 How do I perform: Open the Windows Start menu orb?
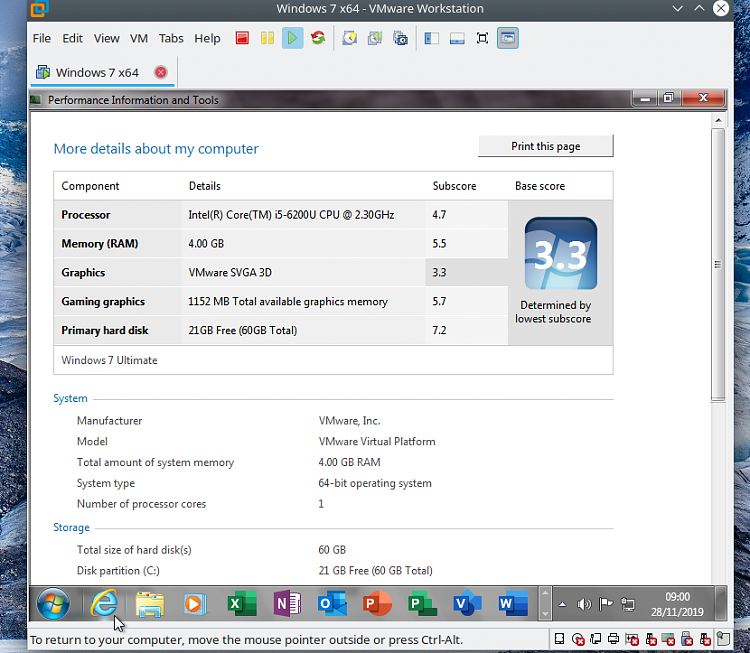pyautogui.click(x=53, y=604)
